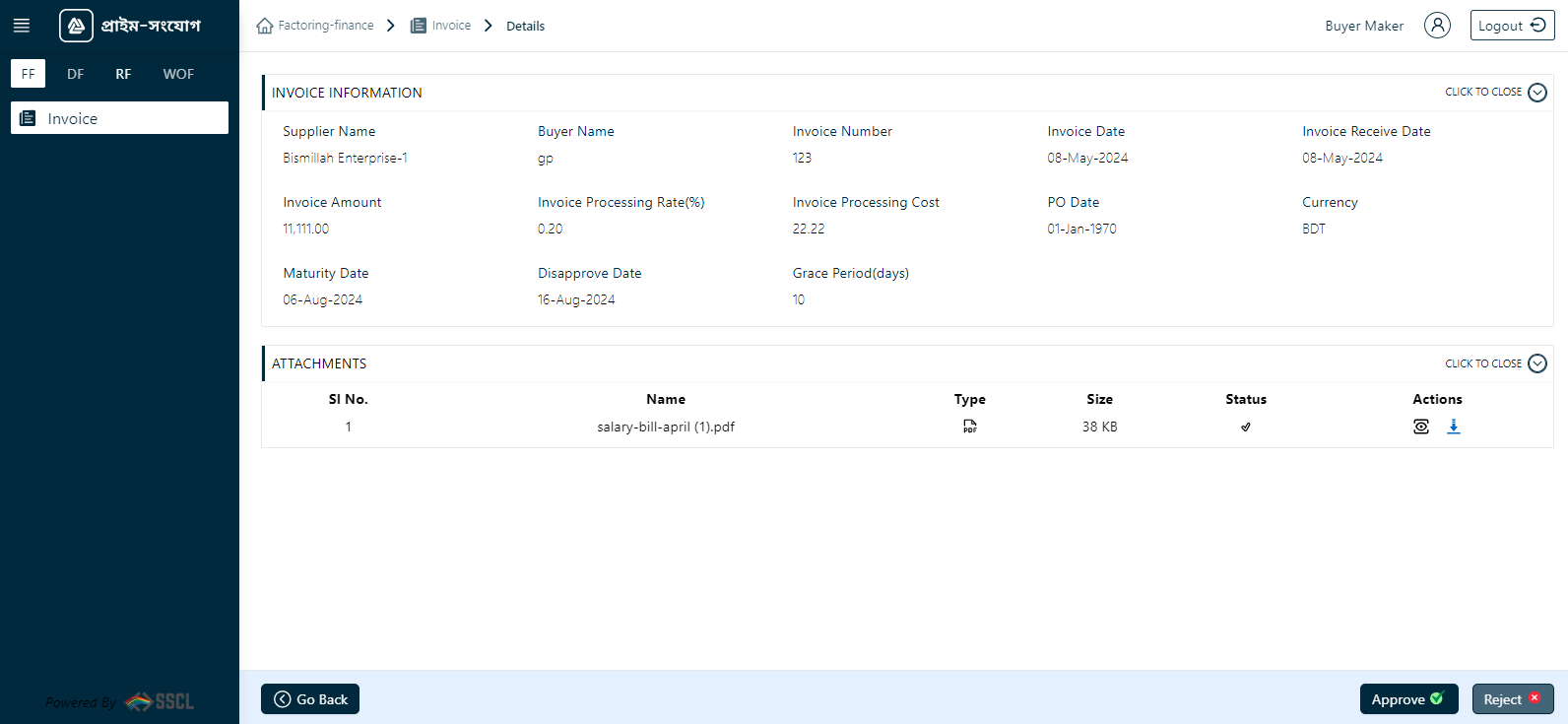1568x724 pixels.
Task: Click the Logout button
Action: (1512, 26)
